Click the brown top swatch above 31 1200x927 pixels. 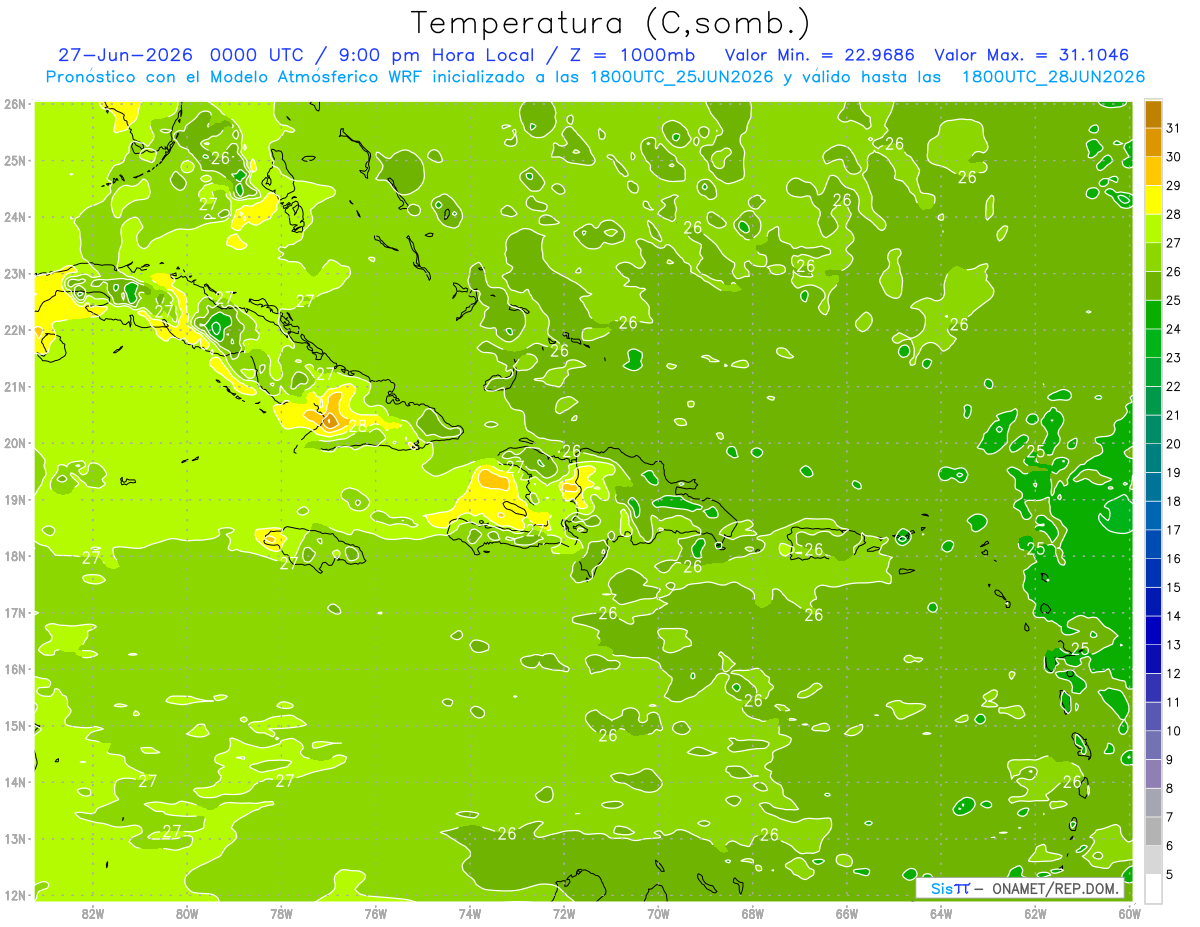pyautogui.click(x=1153, y=115)
